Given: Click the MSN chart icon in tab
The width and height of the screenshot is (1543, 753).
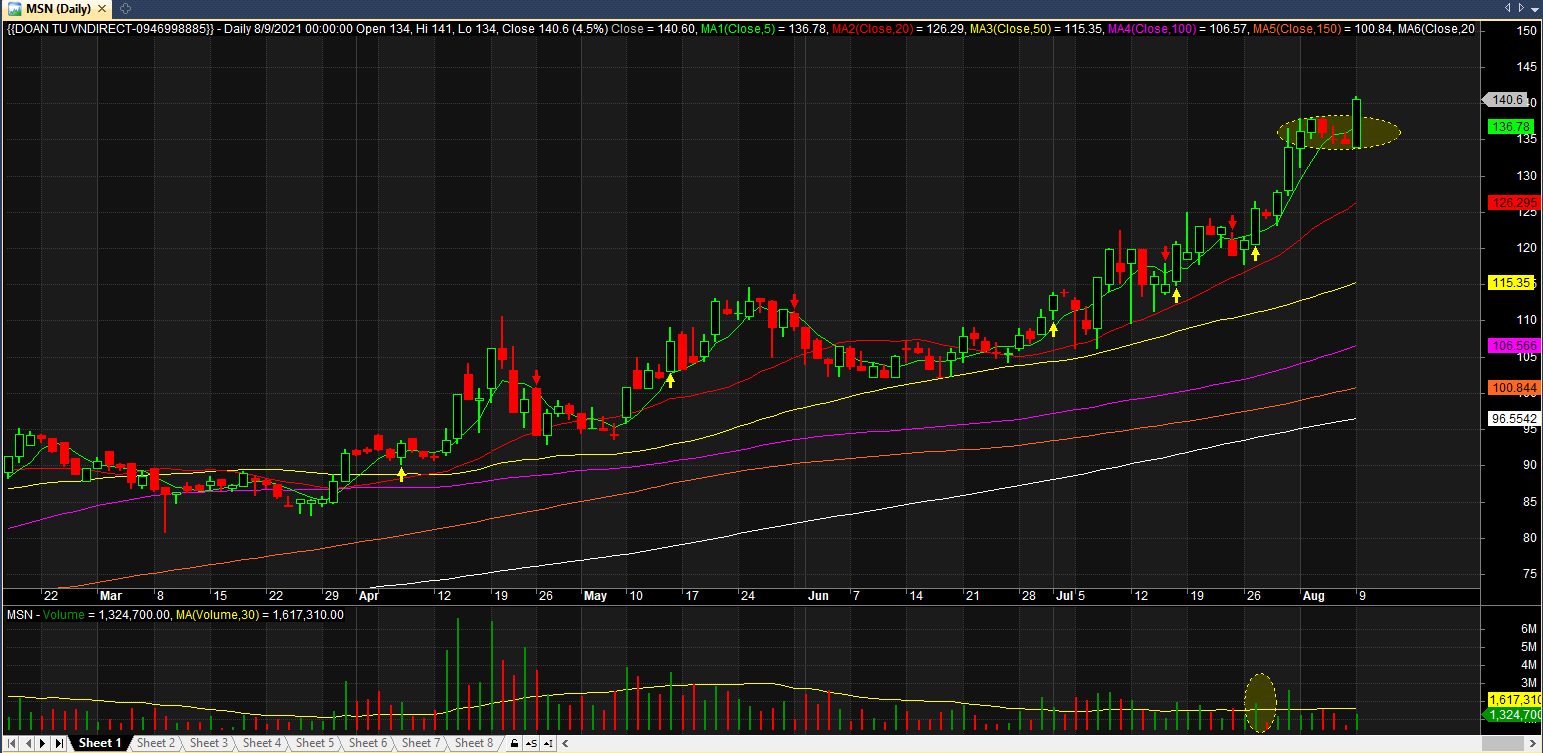Looking at the screenshot, I should point(14,8).
